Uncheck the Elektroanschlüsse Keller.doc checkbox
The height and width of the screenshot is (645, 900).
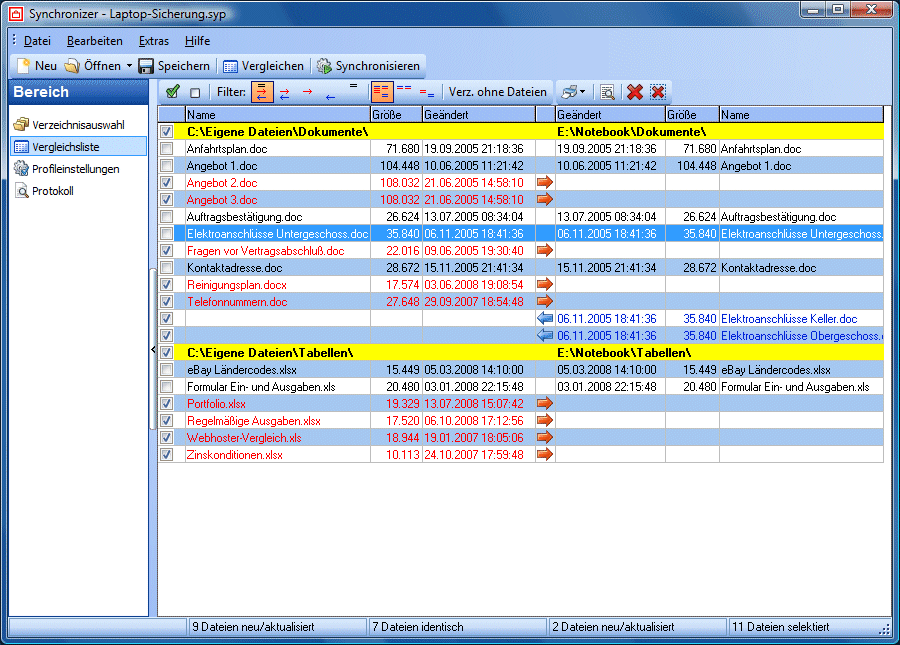[x=166, y=318]
